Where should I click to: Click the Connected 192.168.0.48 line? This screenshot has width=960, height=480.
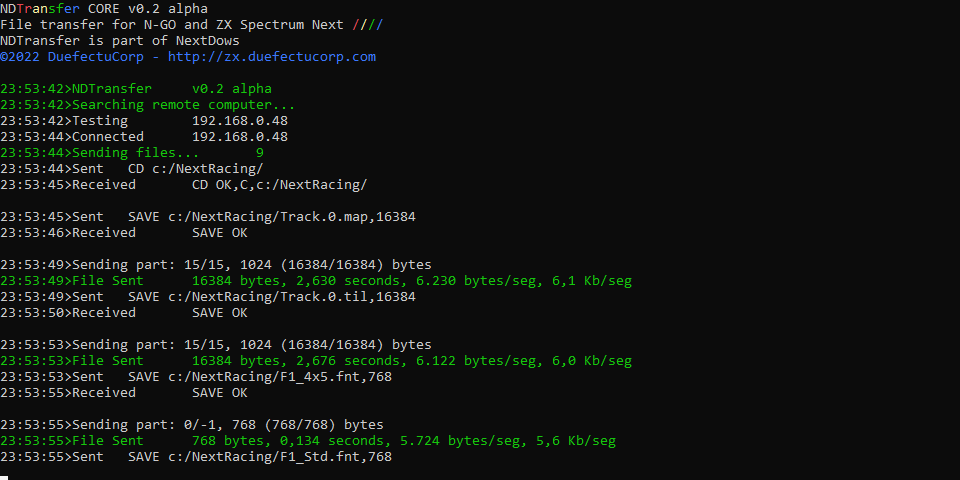(144, 137)
